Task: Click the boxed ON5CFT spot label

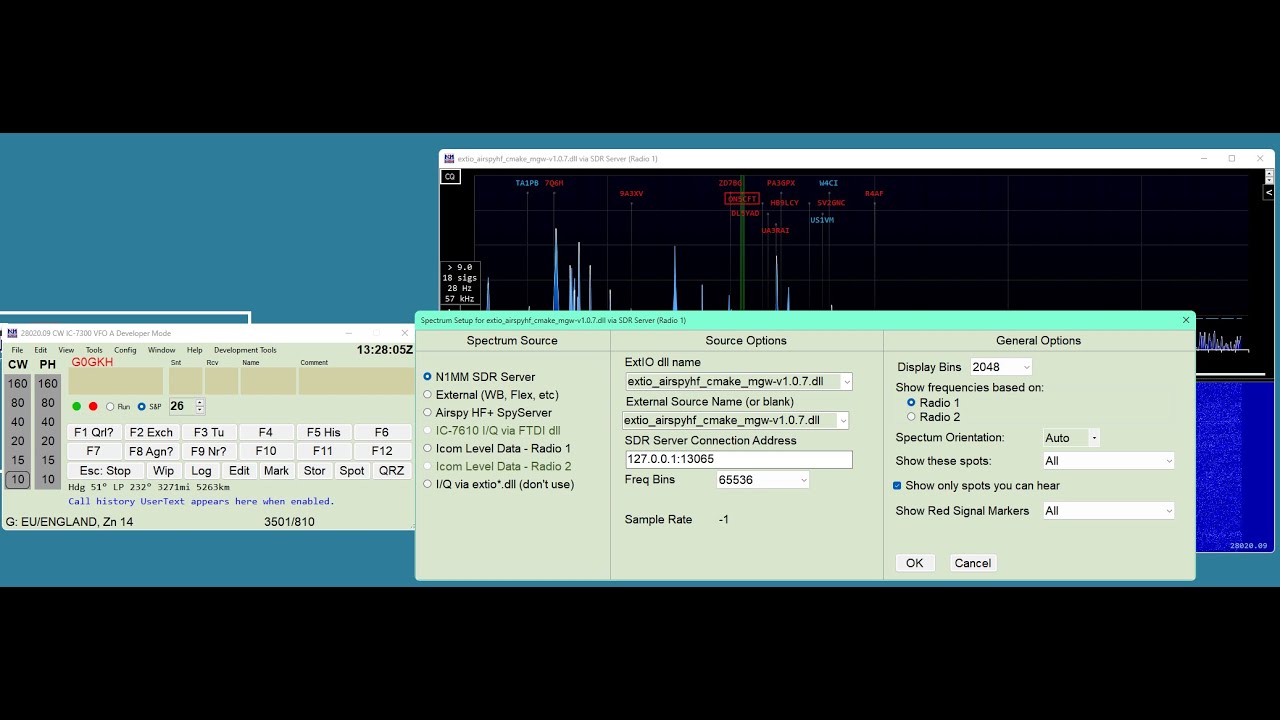Action: tap(742, 199)
